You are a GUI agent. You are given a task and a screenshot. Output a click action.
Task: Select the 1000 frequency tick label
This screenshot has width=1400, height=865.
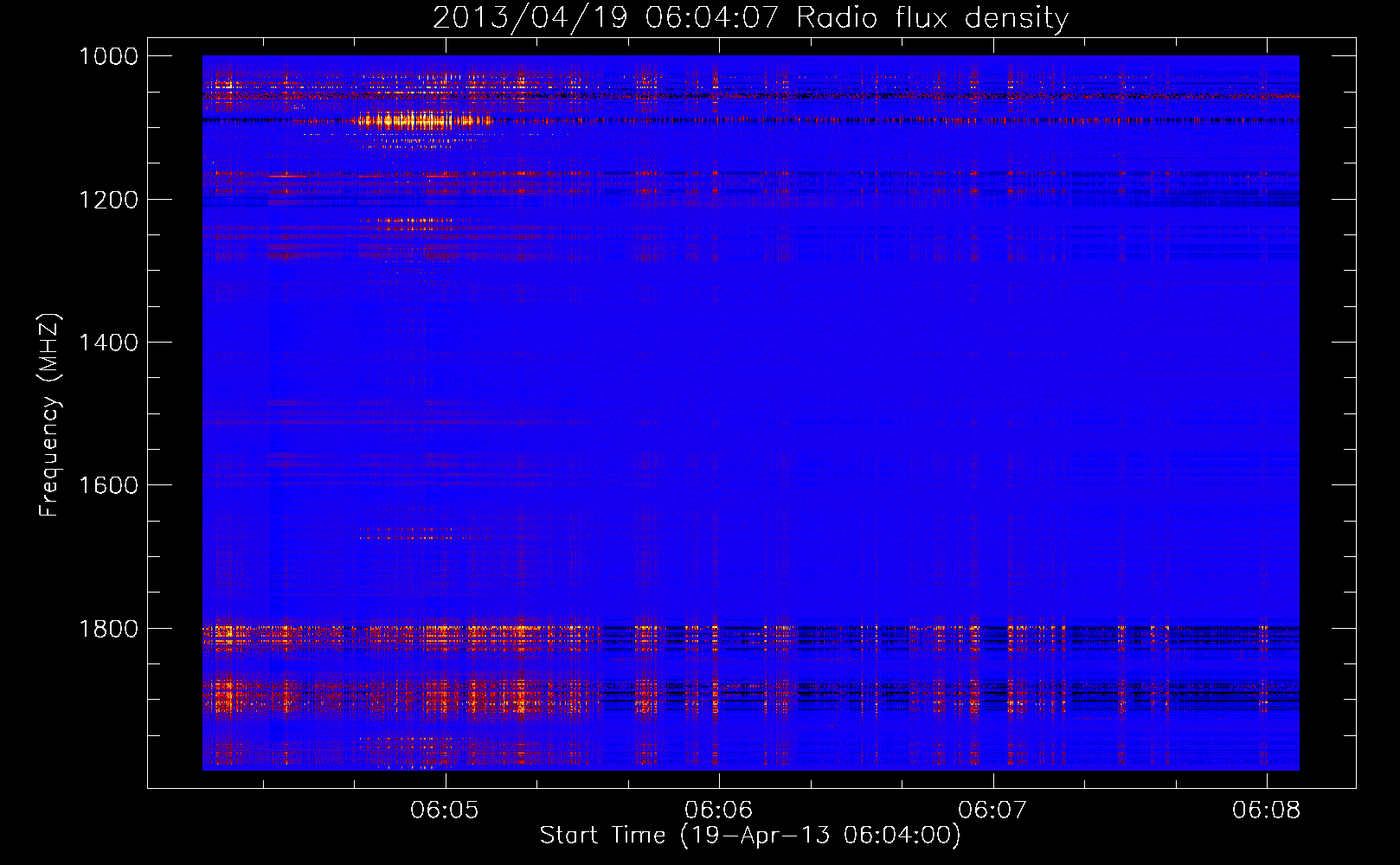[108, 56]
